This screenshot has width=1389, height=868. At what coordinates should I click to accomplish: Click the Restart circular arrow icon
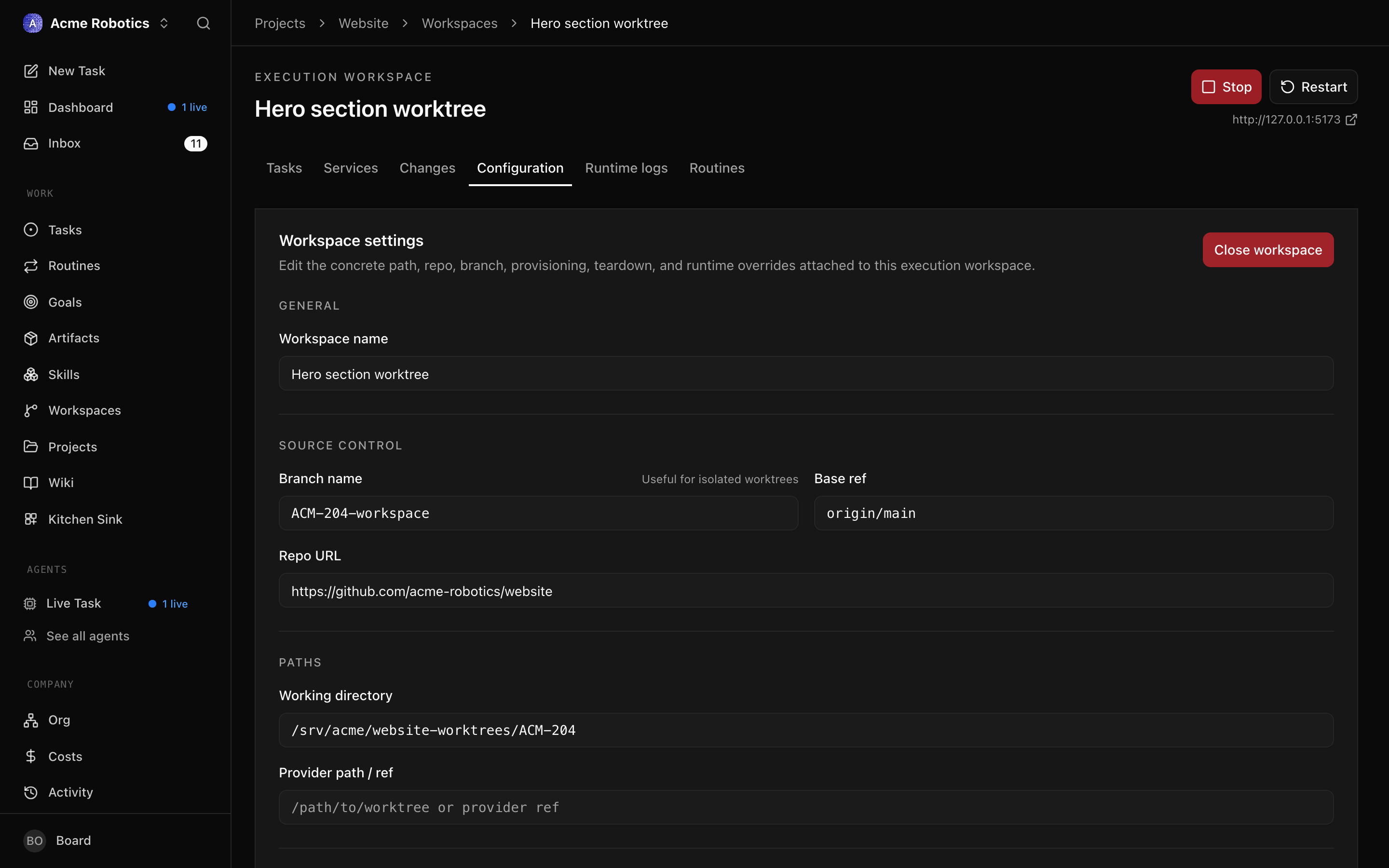[x=1287, y=87]
